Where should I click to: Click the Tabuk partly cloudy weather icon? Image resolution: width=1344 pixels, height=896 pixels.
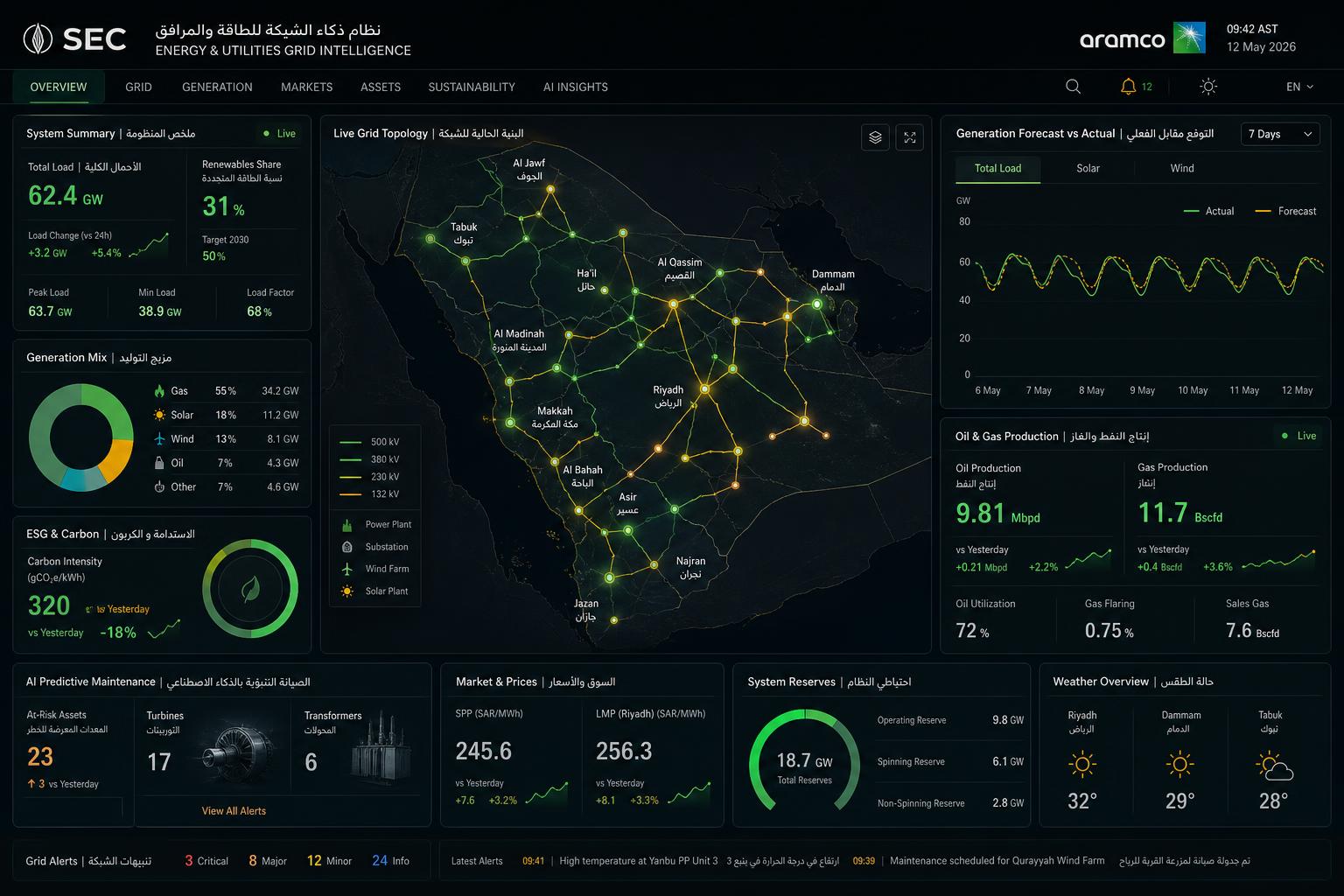tap(1274, 766)
